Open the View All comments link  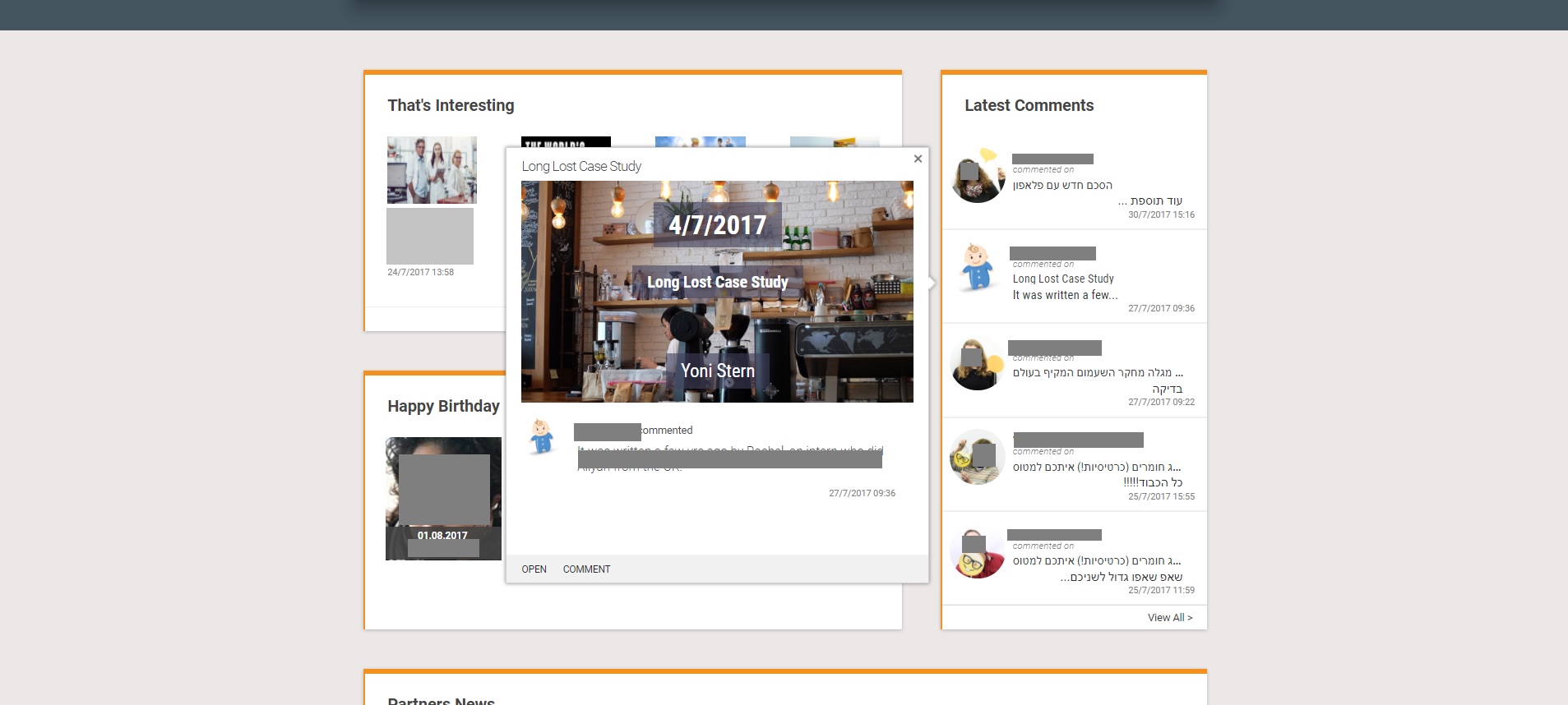tap(1169, 618)
